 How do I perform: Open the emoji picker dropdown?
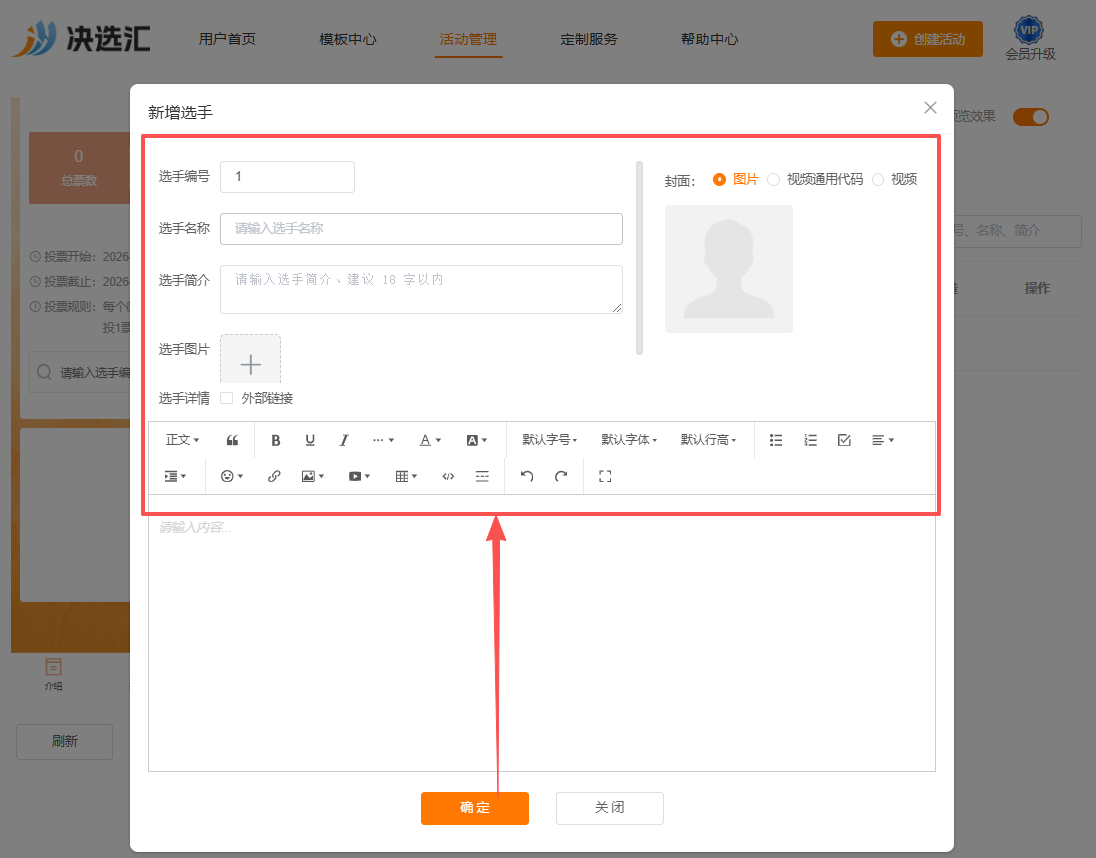tap(231, 477)
